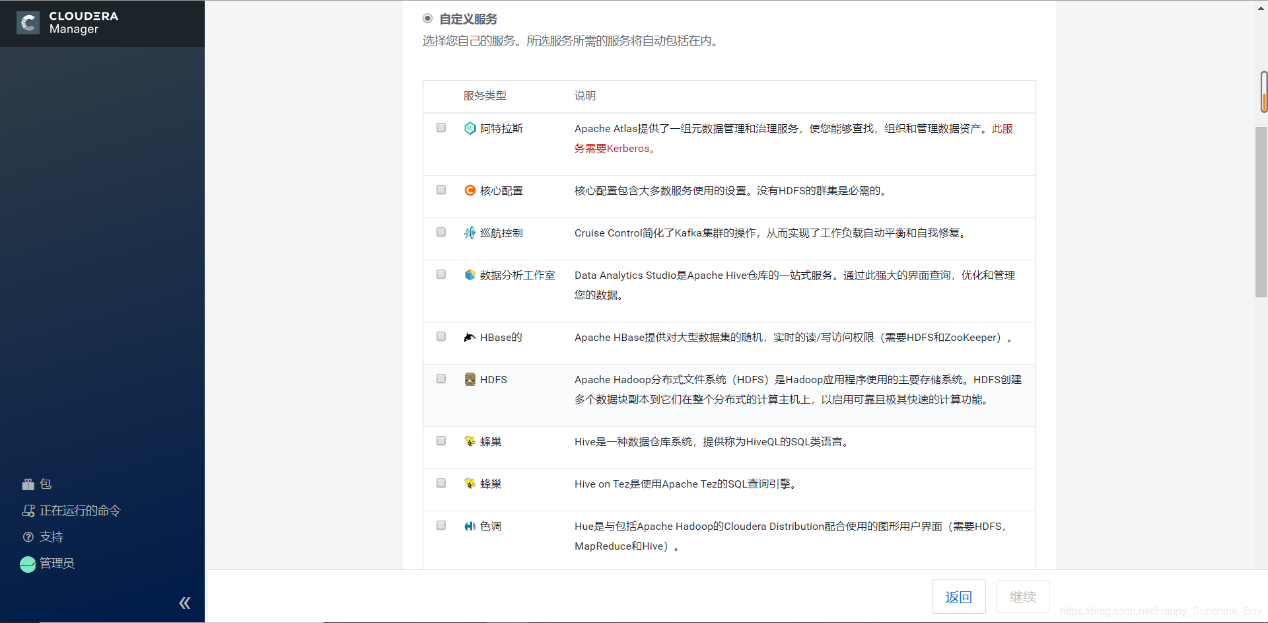The width and height of the screenshot is (1268, 623).
Task: Click the orange 核心配置 service icon
Action: (468, 190)
